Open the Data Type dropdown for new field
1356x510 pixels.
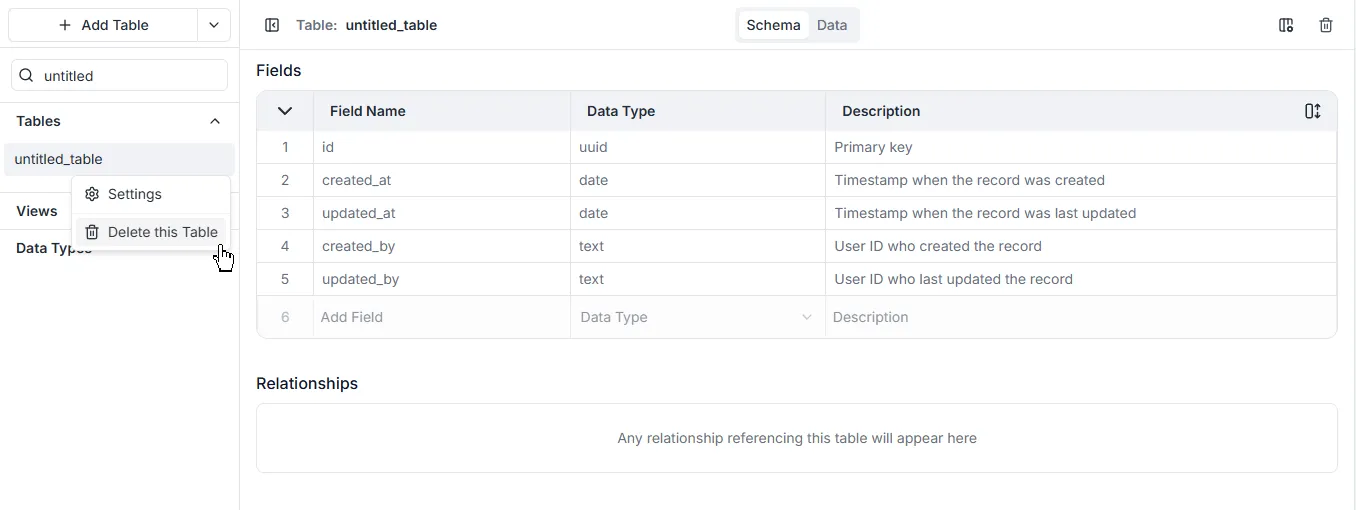coord(697,317)
